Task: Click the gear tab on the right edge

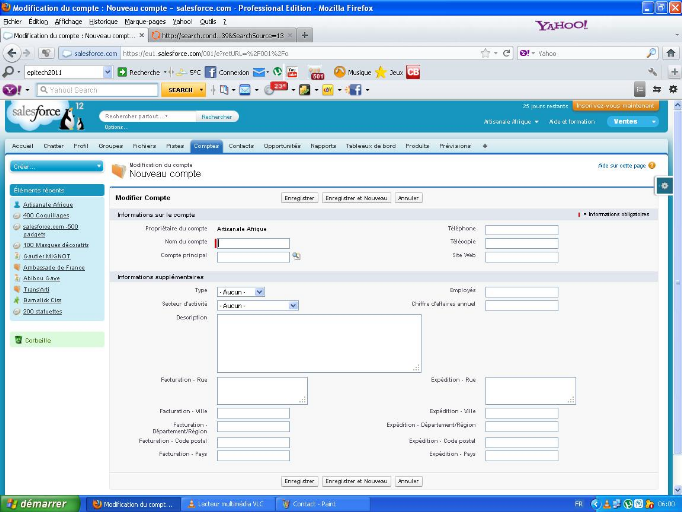Action: pyautogui.click(x=665, y=186)
